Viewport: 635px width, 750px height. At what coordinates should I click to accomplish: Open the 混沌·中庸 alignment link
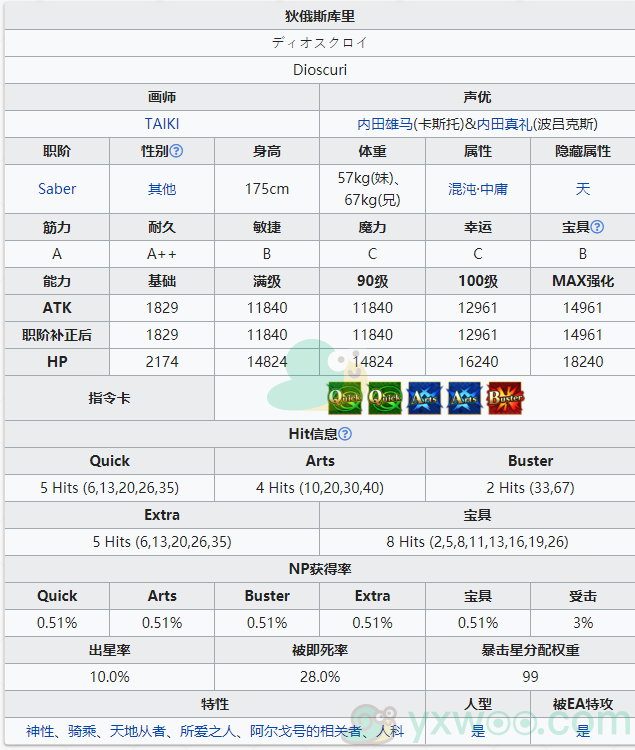pos(478,189)
